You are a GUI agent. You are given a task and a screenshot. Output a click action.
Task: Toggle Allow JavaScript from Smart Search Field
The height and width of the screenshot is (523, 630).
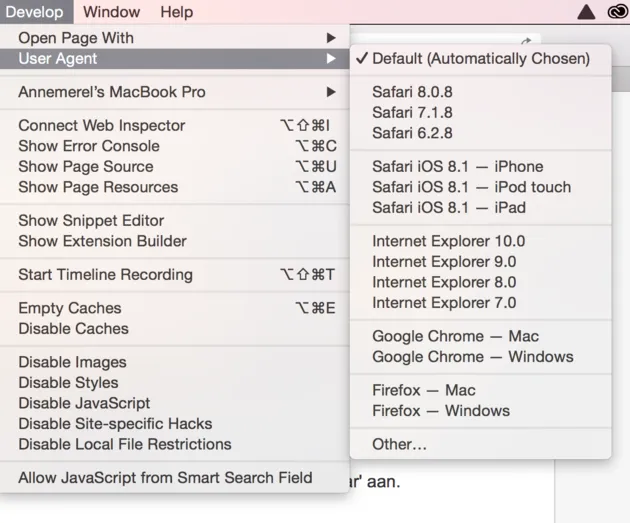[174, 478]
